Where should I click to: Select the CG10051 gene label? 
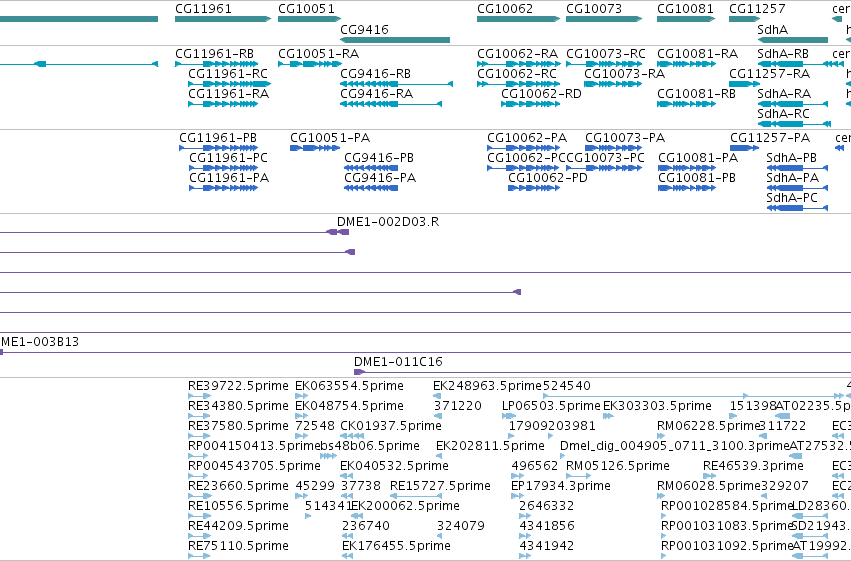(306, 9)
